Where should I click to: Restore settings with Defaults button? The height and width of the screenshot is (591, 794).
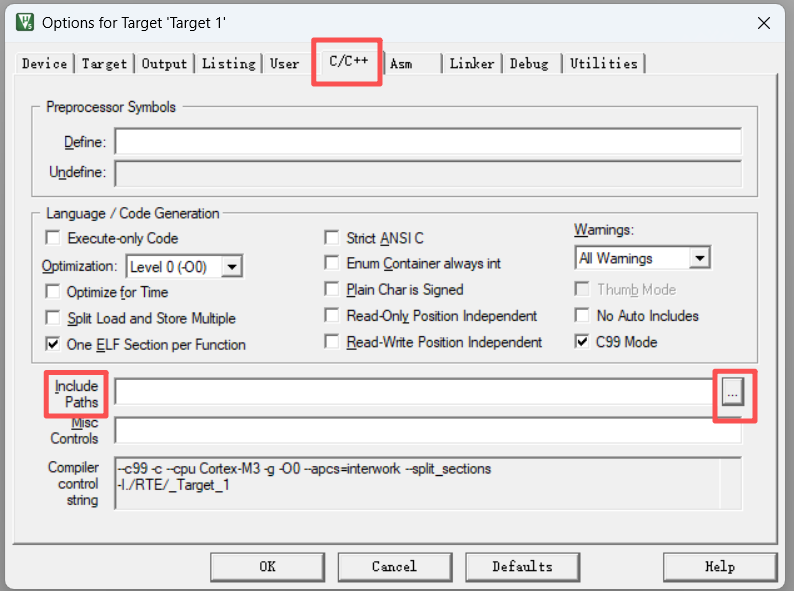click(x=523, y=567)
